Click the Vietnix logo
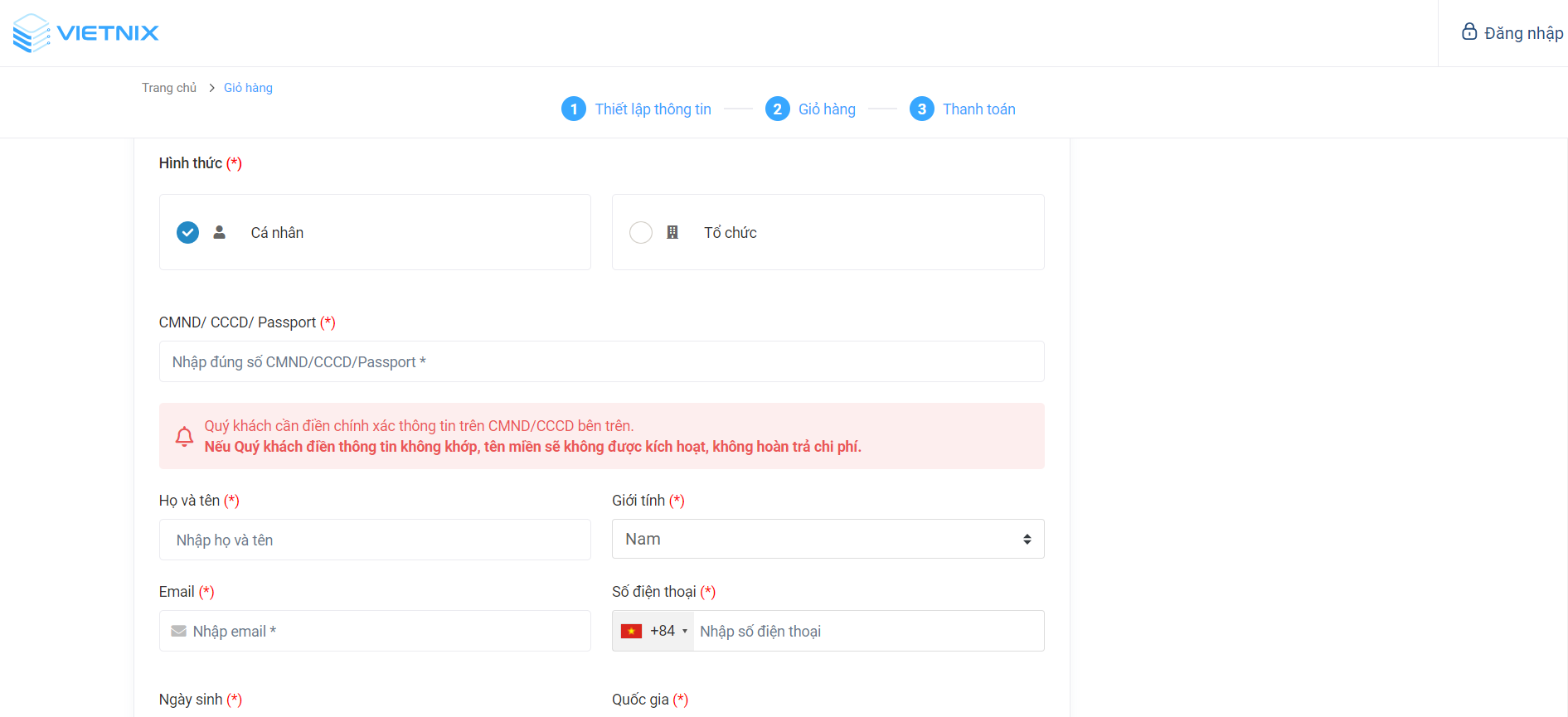Screen dimensions: 1568x717 point(85,33)
